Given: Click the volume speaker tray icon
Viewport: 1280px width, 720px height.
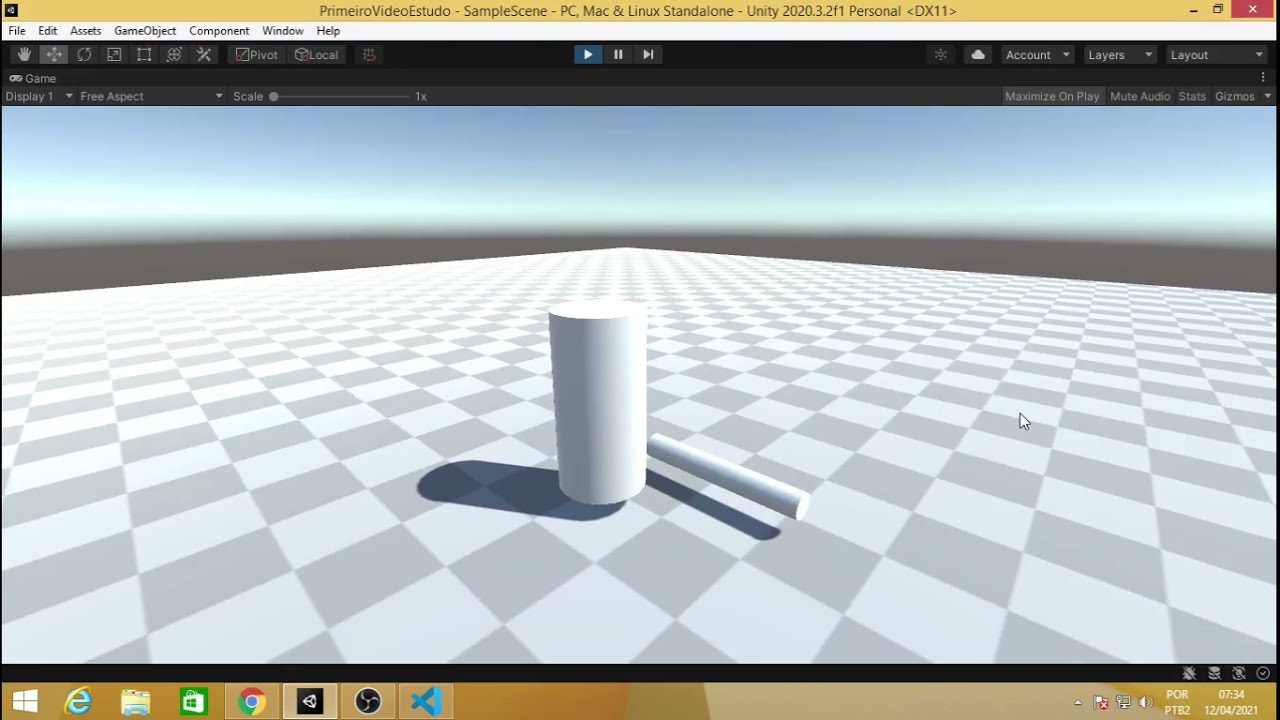Looking at the screenshot, I should tap(1145, 702).
